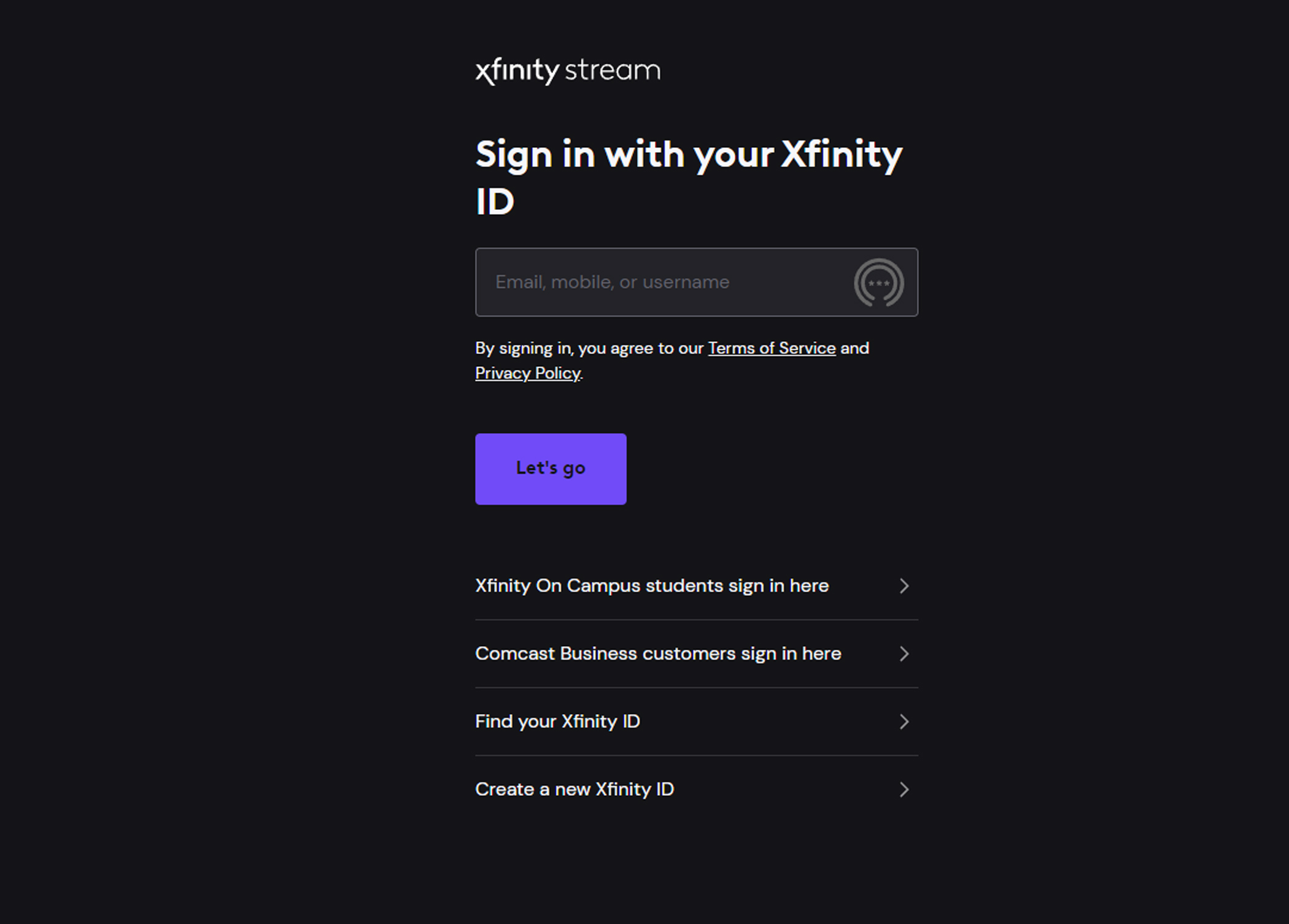The width and height of the screenshot is (1289, 924).
Task: Click the "ID" word in the heading
Action: pos(495,202)
